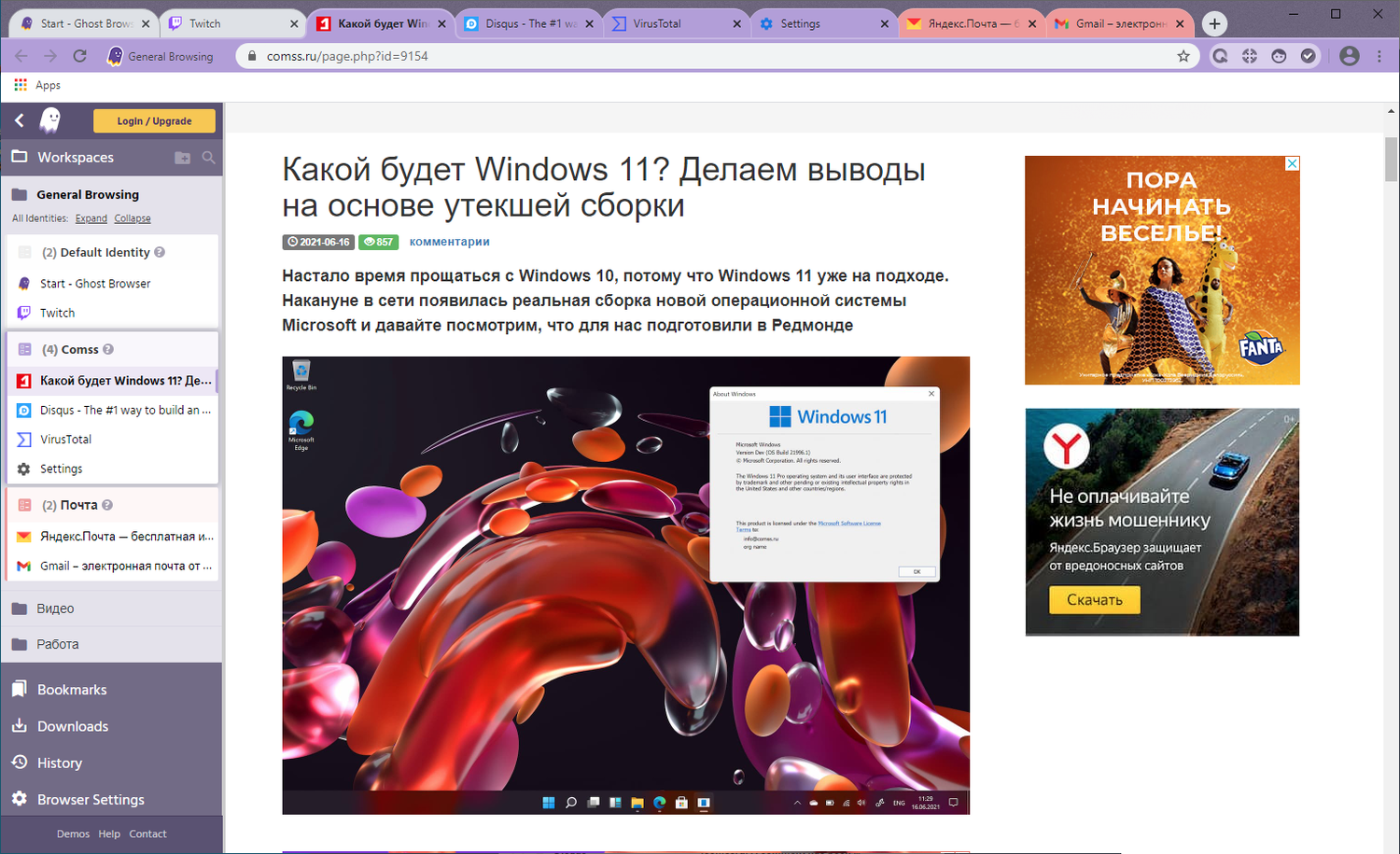The width and height of the screenshot is (1400, 854).
Task: Click the Скачать button in Yandex ad
Action: point(1095,600)
